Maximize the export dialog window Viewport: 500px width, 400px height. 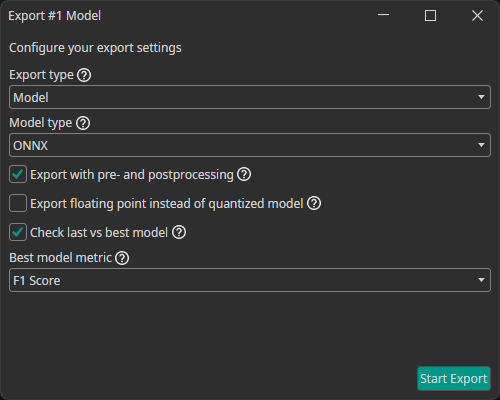click(430, 15)
